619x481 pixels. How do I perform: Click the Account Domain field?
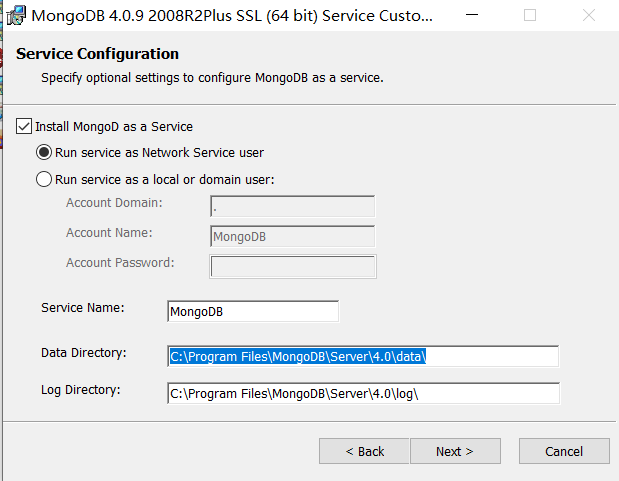click(x=293, y=206)
